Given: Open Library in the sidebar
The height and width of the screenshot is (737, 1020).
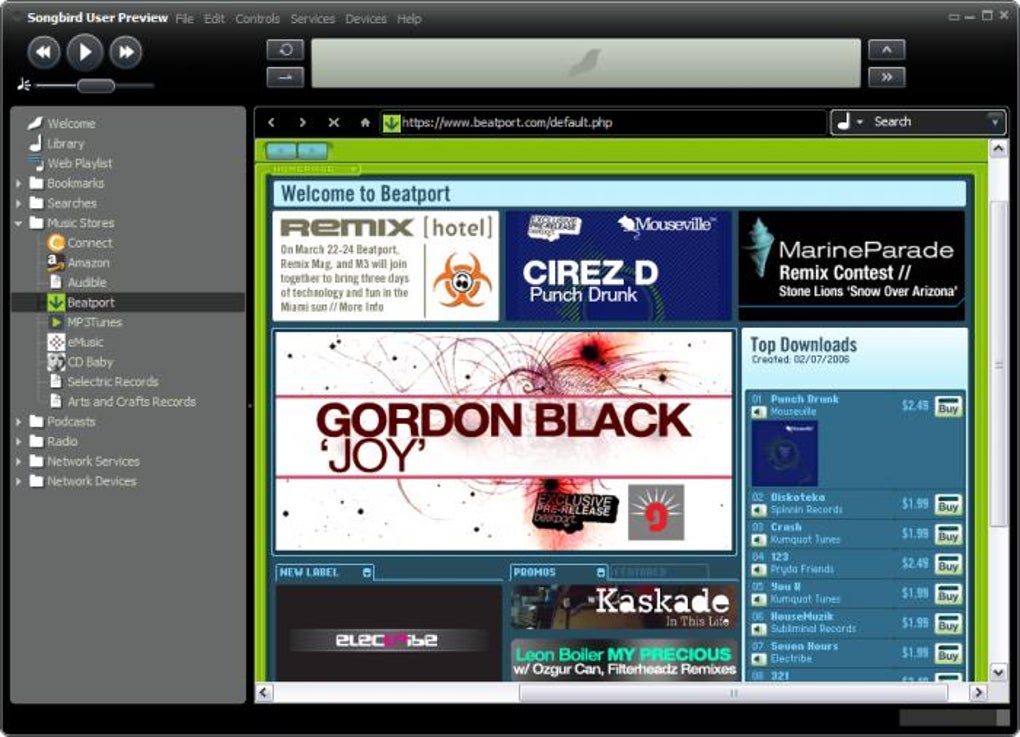Looking at the screenshot, I should pyautogui.click(x=65, y=144).
